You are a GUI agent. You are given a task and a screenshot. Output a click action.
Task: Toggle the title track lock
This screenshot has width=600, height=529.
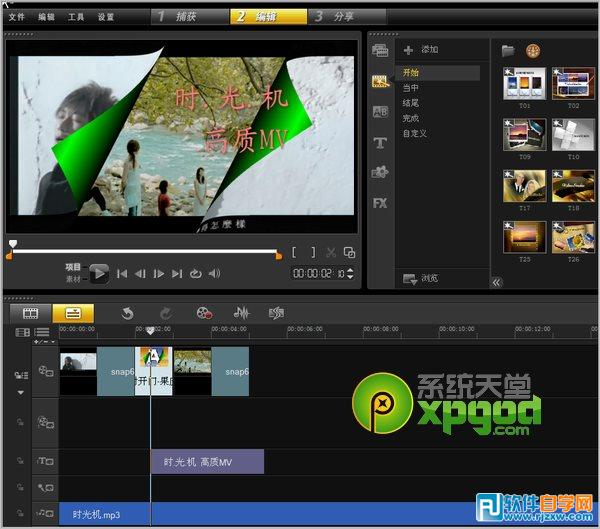[x=18, y=460]
